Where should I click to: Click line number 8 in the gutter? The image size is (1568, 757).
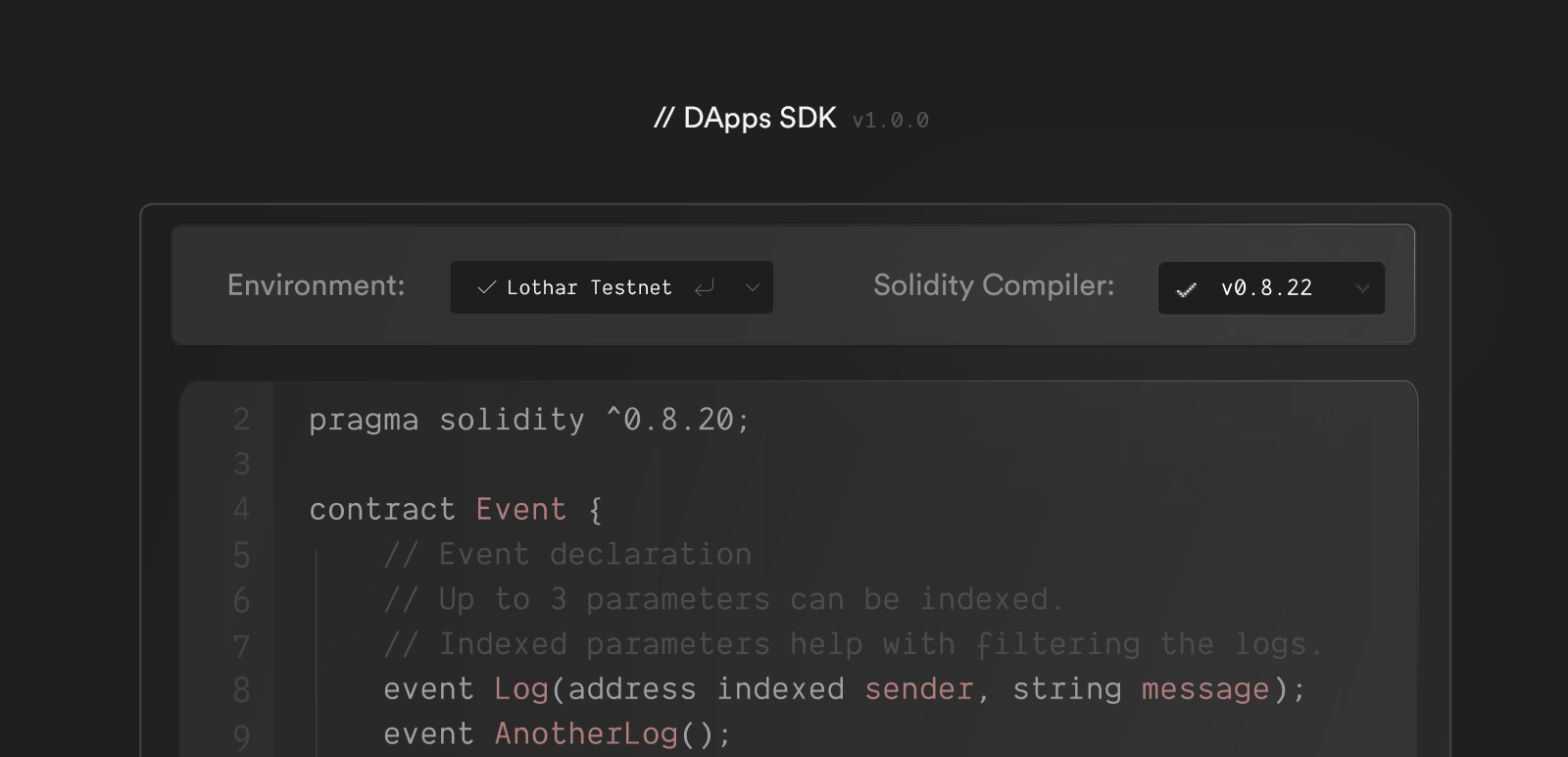(x=241, y=690)
